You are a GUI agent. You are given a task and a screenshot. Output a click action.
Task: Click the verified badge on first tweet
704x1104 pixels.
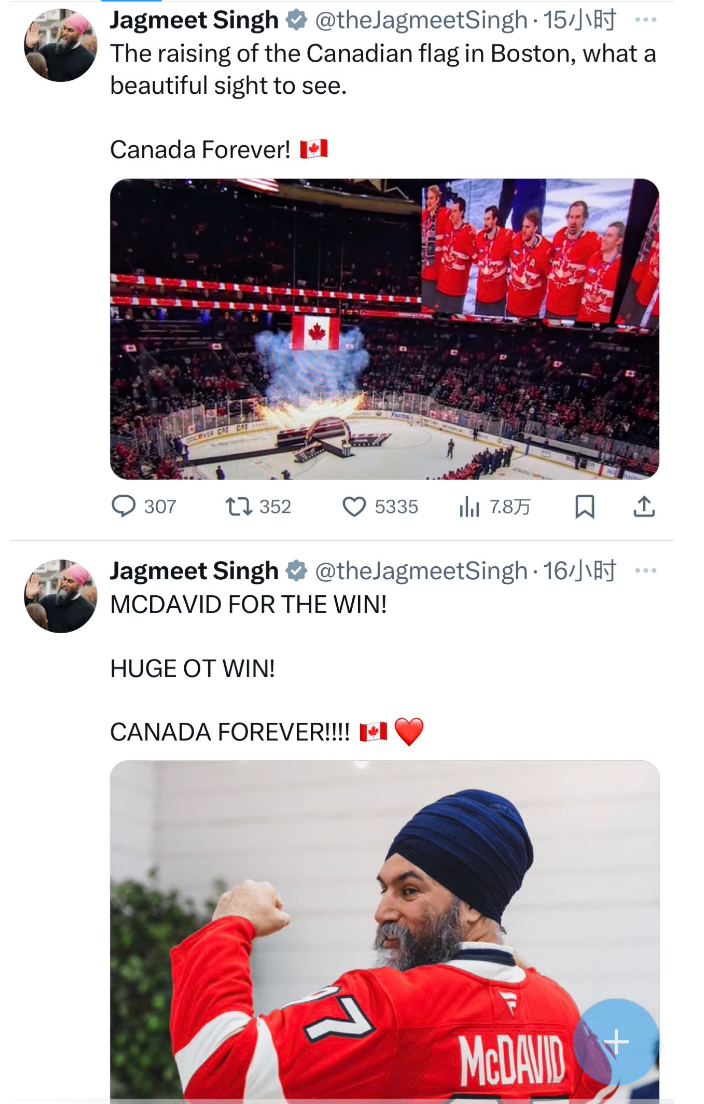297,19
